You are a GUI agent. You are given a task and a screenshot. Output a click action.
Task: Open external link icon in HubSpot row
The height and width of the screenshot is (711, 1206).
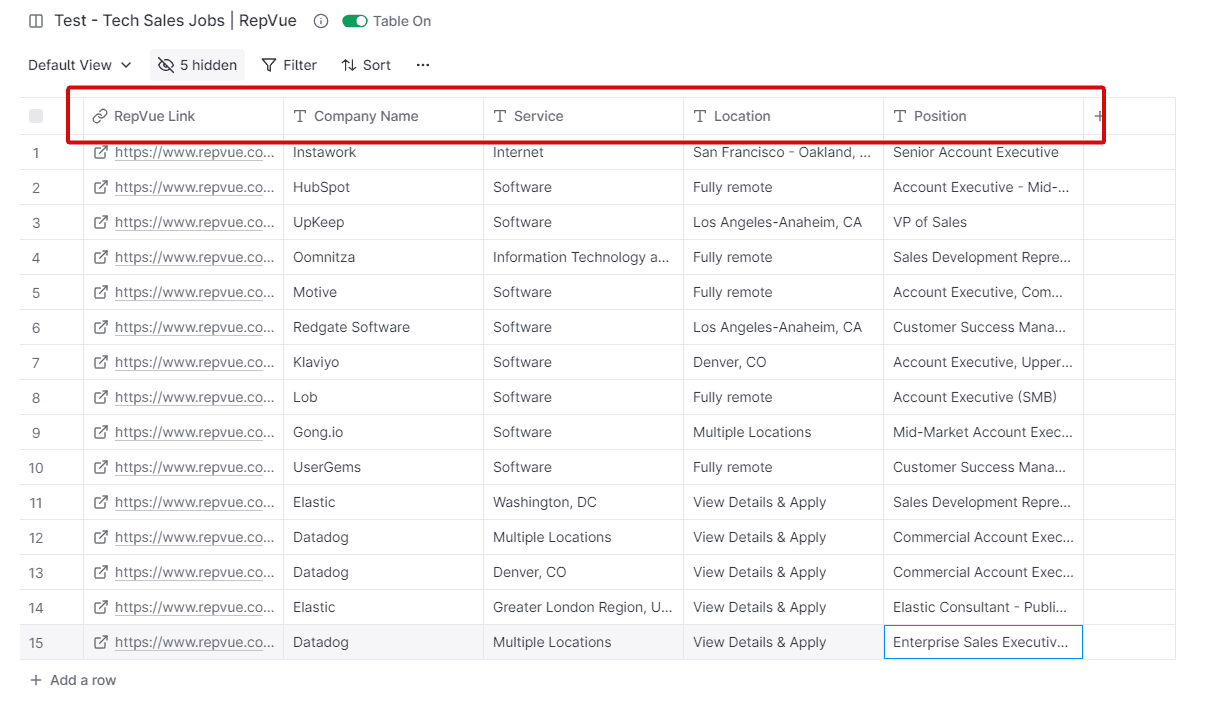tap(101, 187)
